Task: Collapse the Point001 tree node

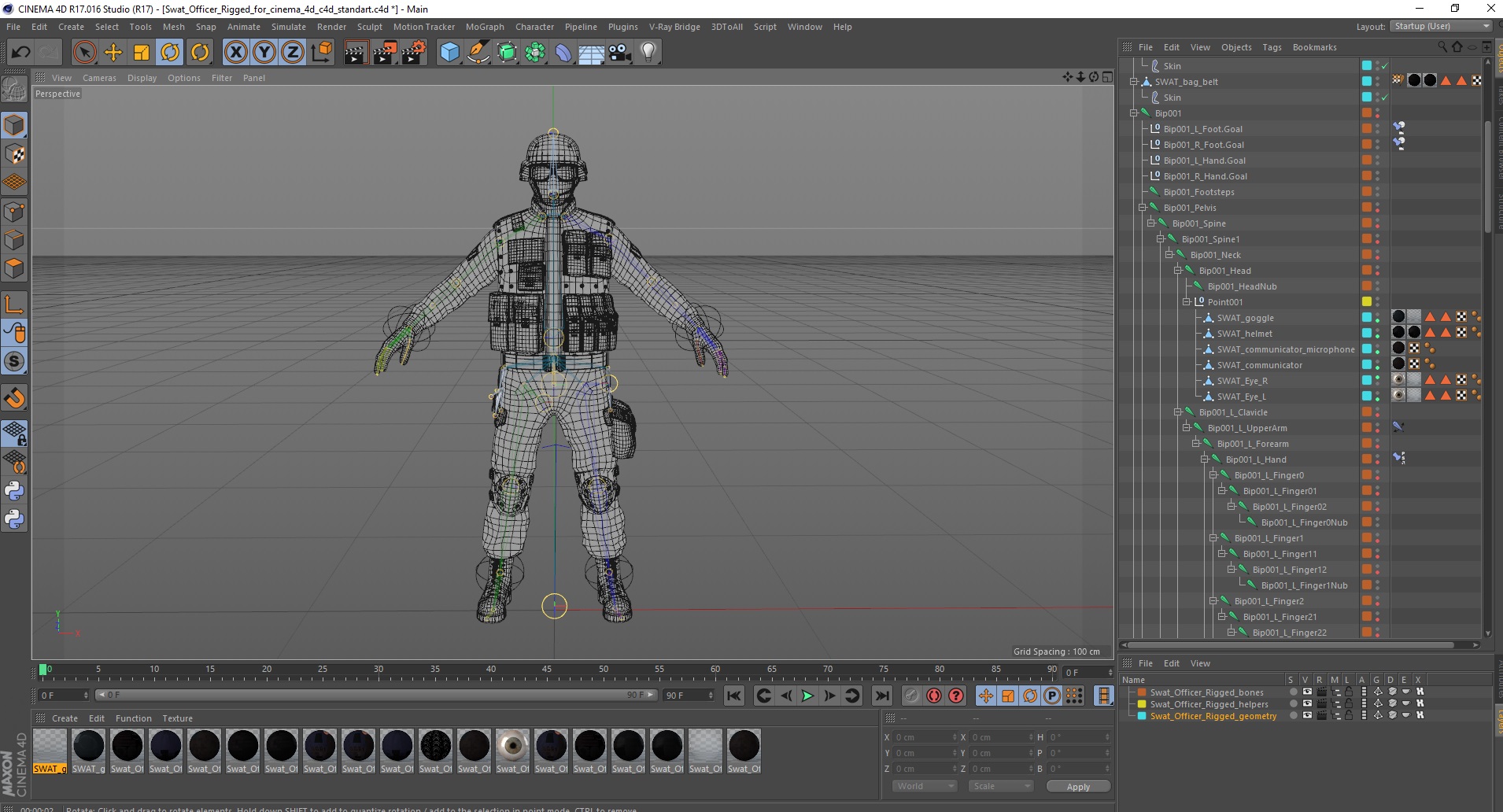Action: point(1187,302)
